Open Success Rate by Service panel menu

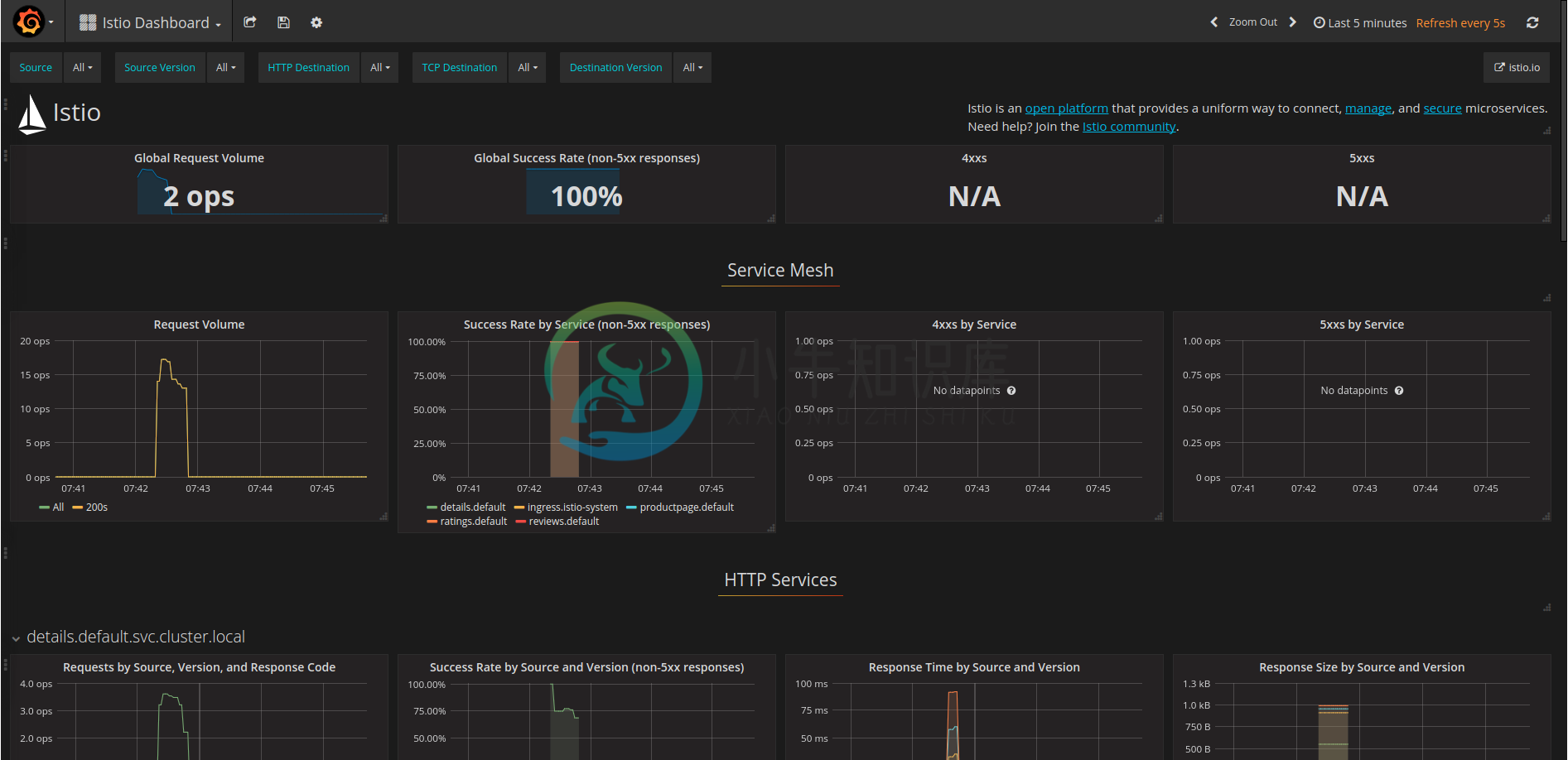(586, 325)
